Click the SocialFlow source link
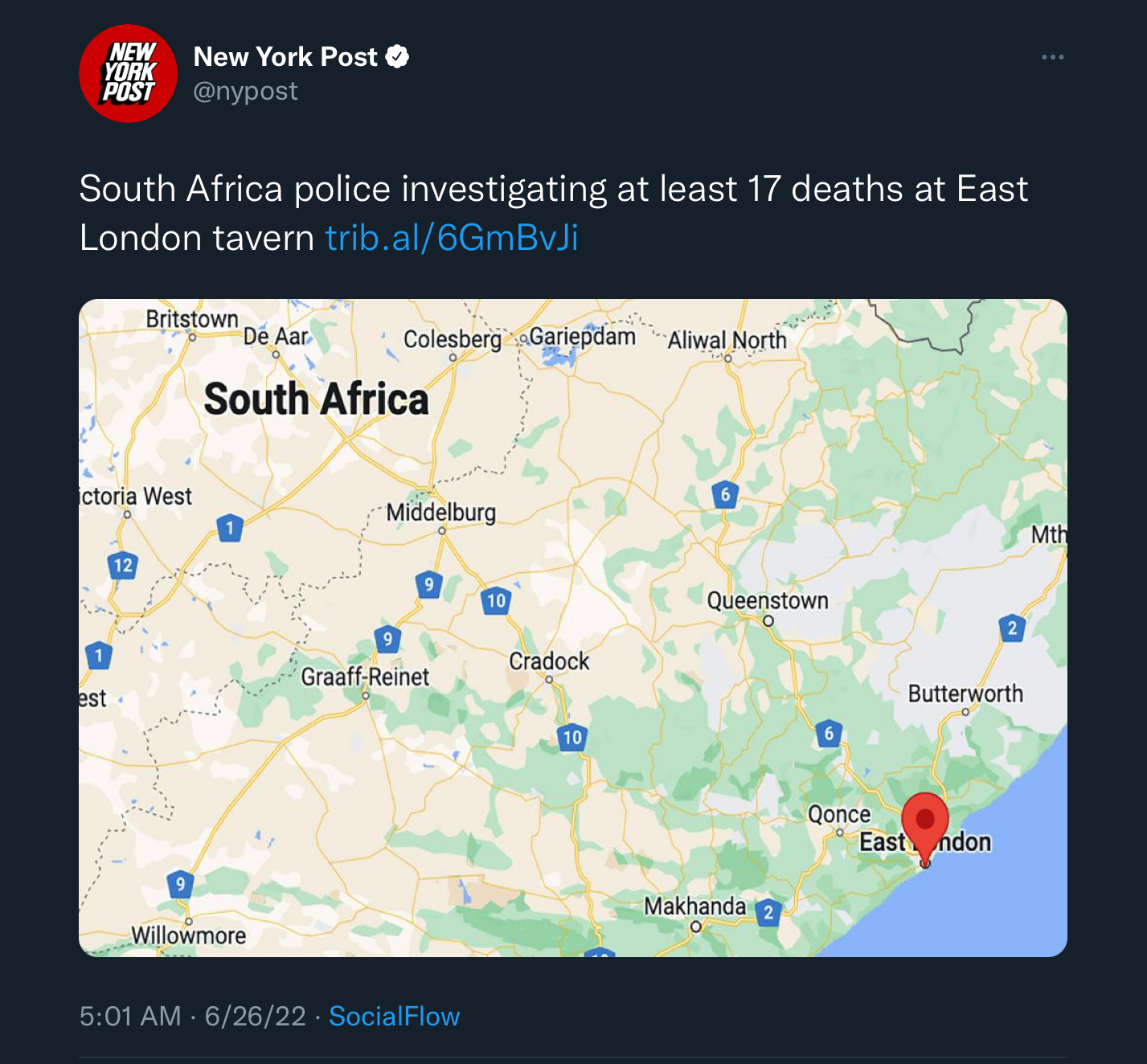Image resolution: width=1147 pixels, height=1064 pixels. coord(394,1016)
